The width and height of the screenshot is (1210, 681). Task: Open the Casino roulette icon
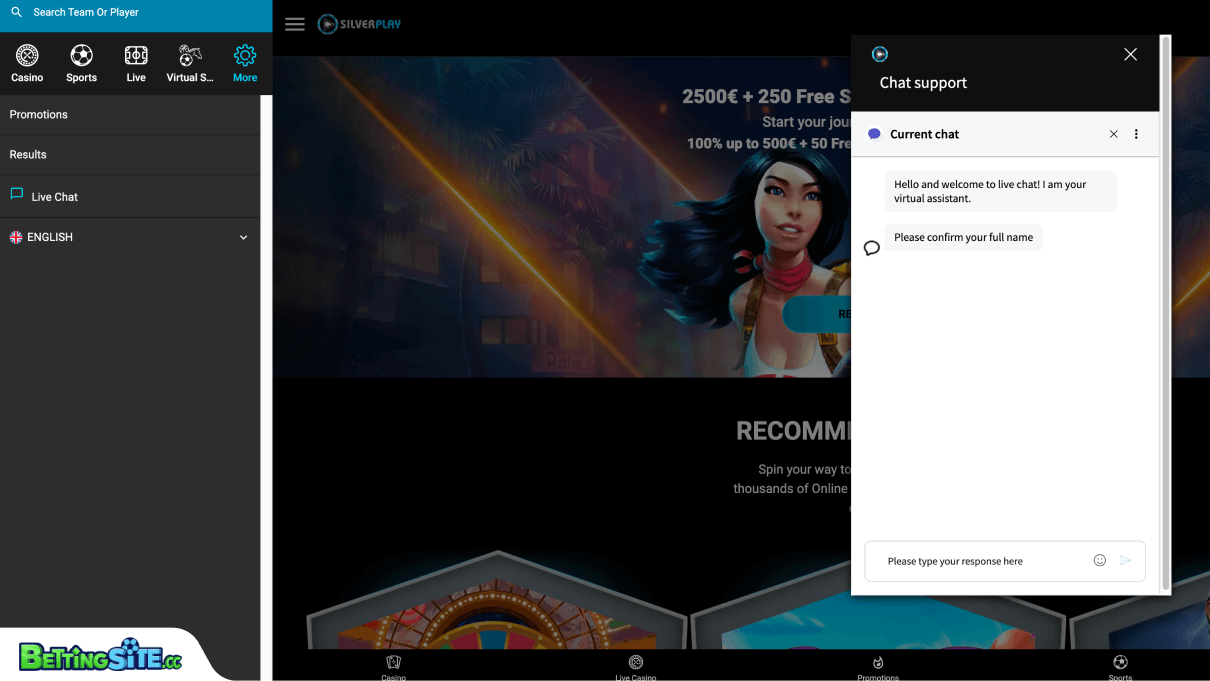[27, 55]
